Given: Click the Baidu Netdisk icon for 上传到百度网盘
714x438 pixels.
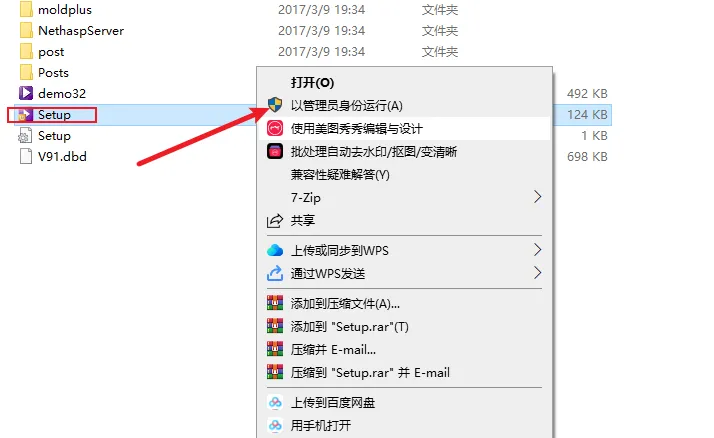Looking at the screenshot, I should 275,402.
